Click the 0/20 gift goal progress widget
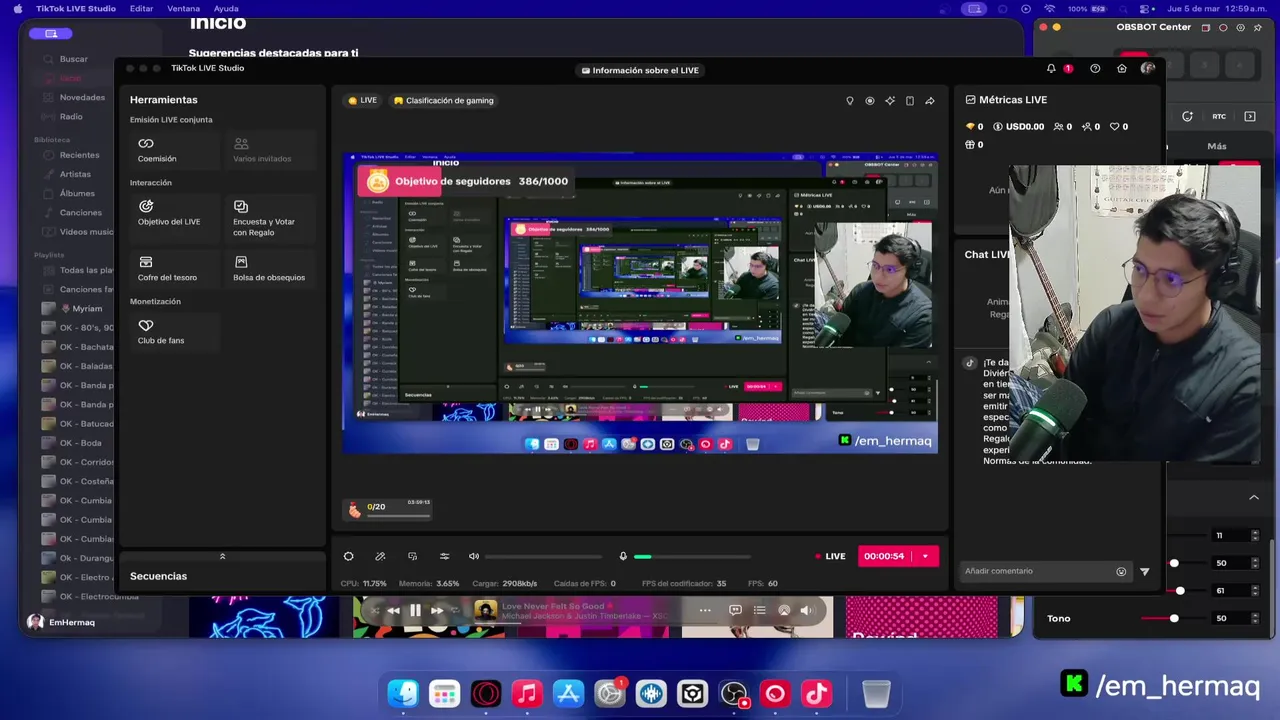 [388, 510]
